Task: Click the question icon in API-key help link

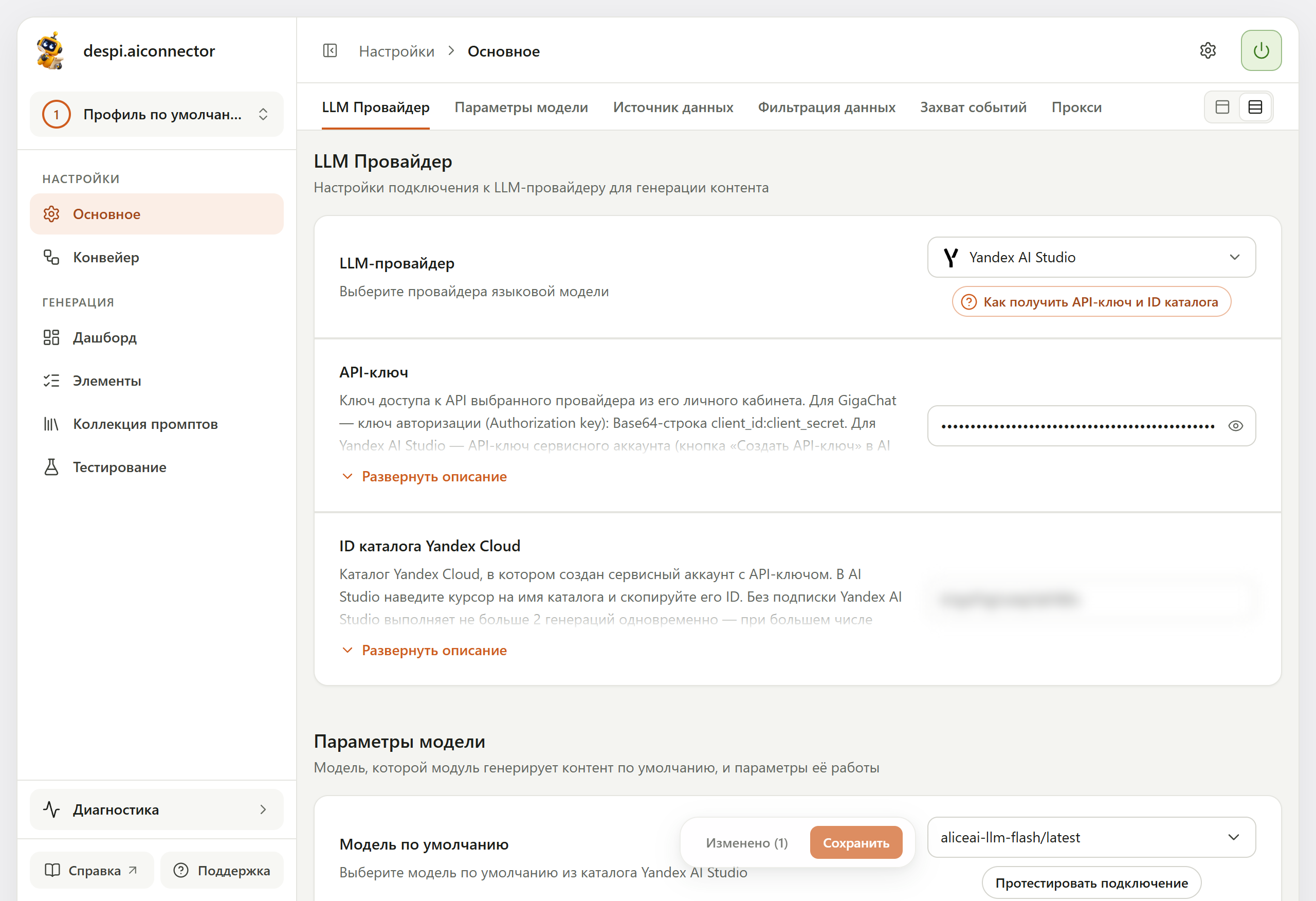Action: [969, 302]
